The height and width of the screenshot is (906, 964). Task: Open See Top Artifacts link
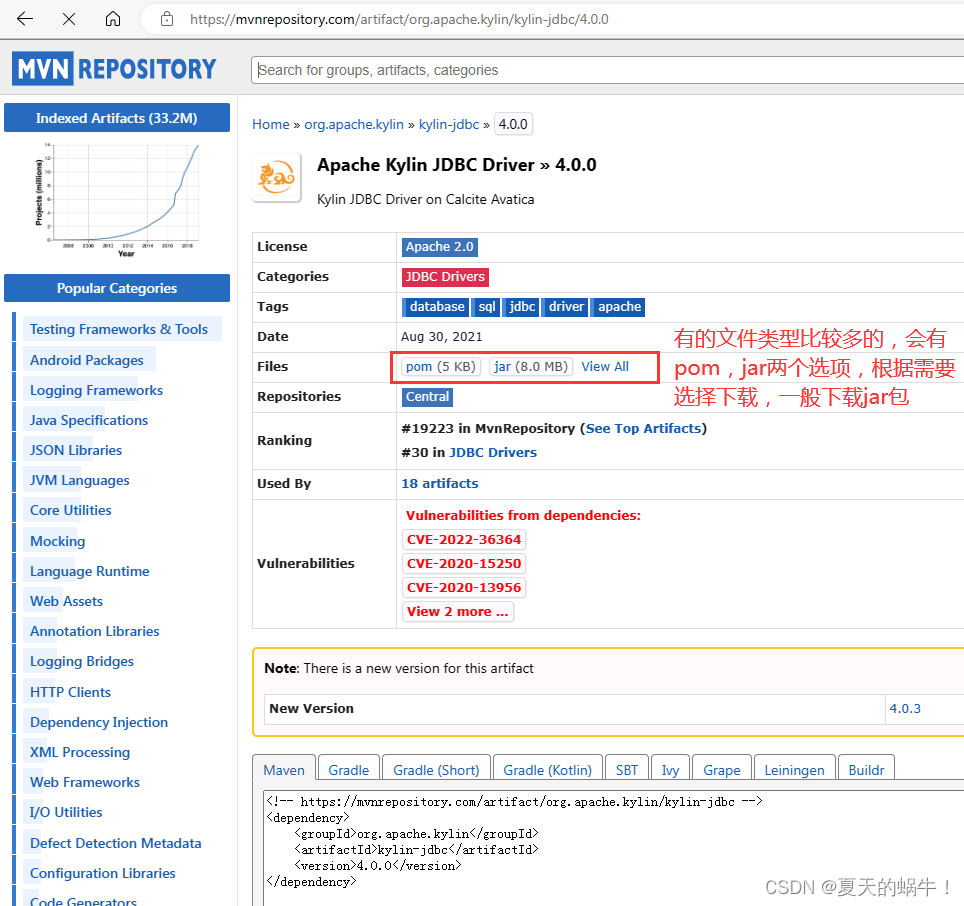[x=643, y=428]
